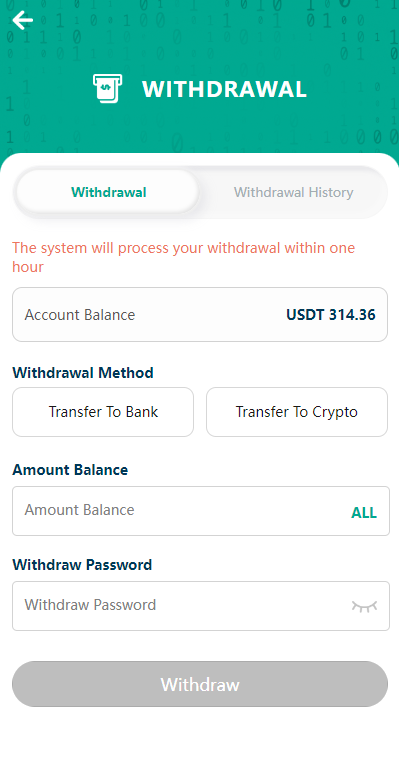This screenshot has width=399, height=781.
Task: Click the WITHDRAWAL header title
Action: click(224, 89)
